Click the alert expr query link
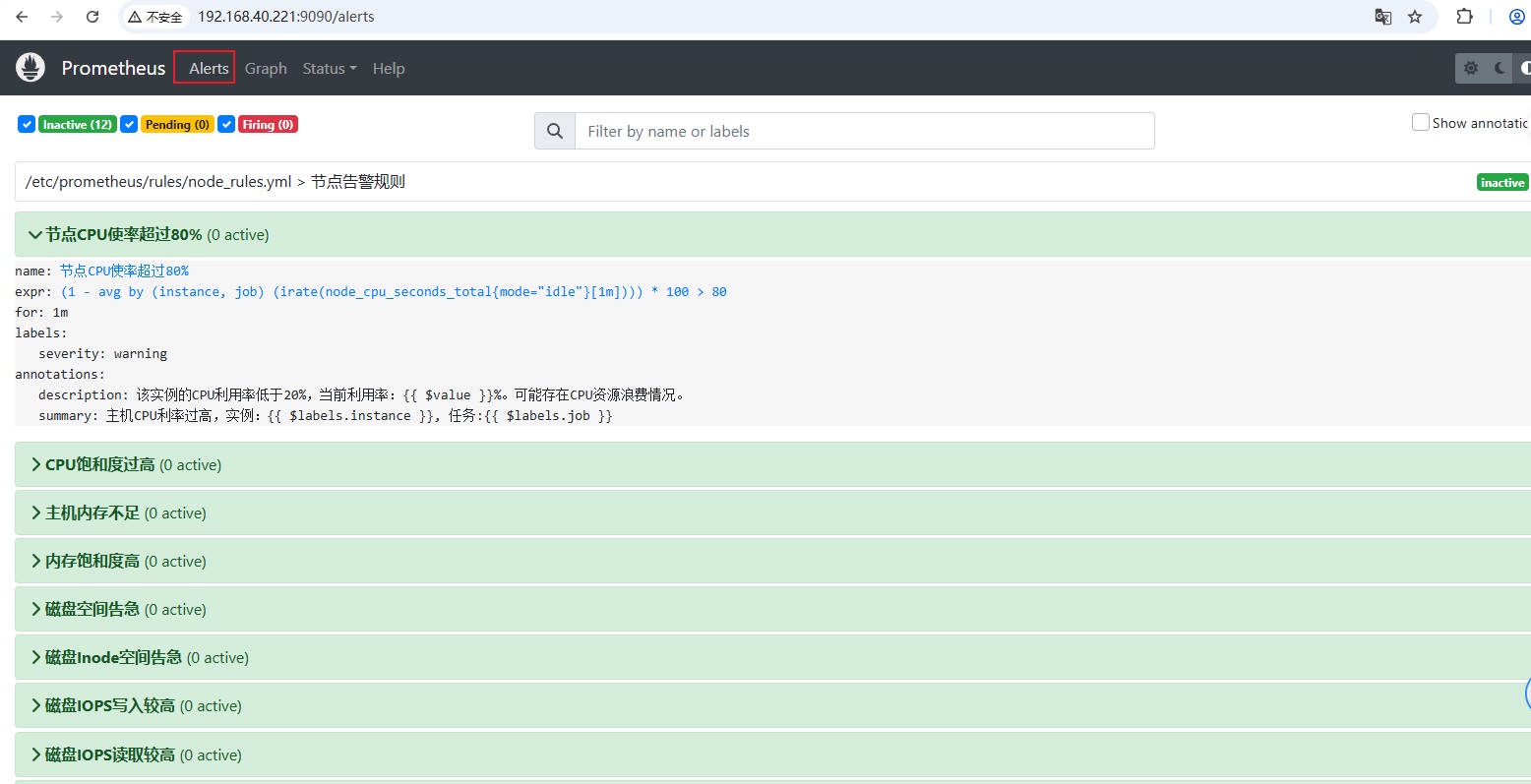This screenshot has width=1531, height=784. (x=394, y=292)
